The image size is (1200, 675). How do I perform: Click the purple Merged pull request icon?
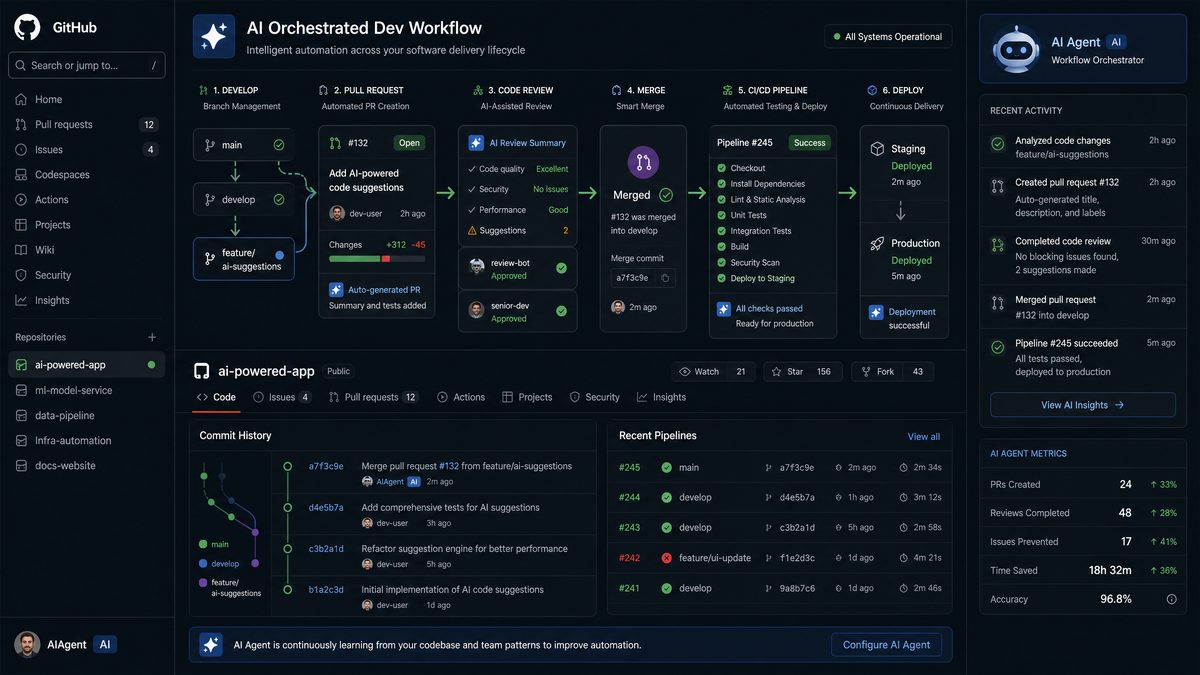pos(643,162)
